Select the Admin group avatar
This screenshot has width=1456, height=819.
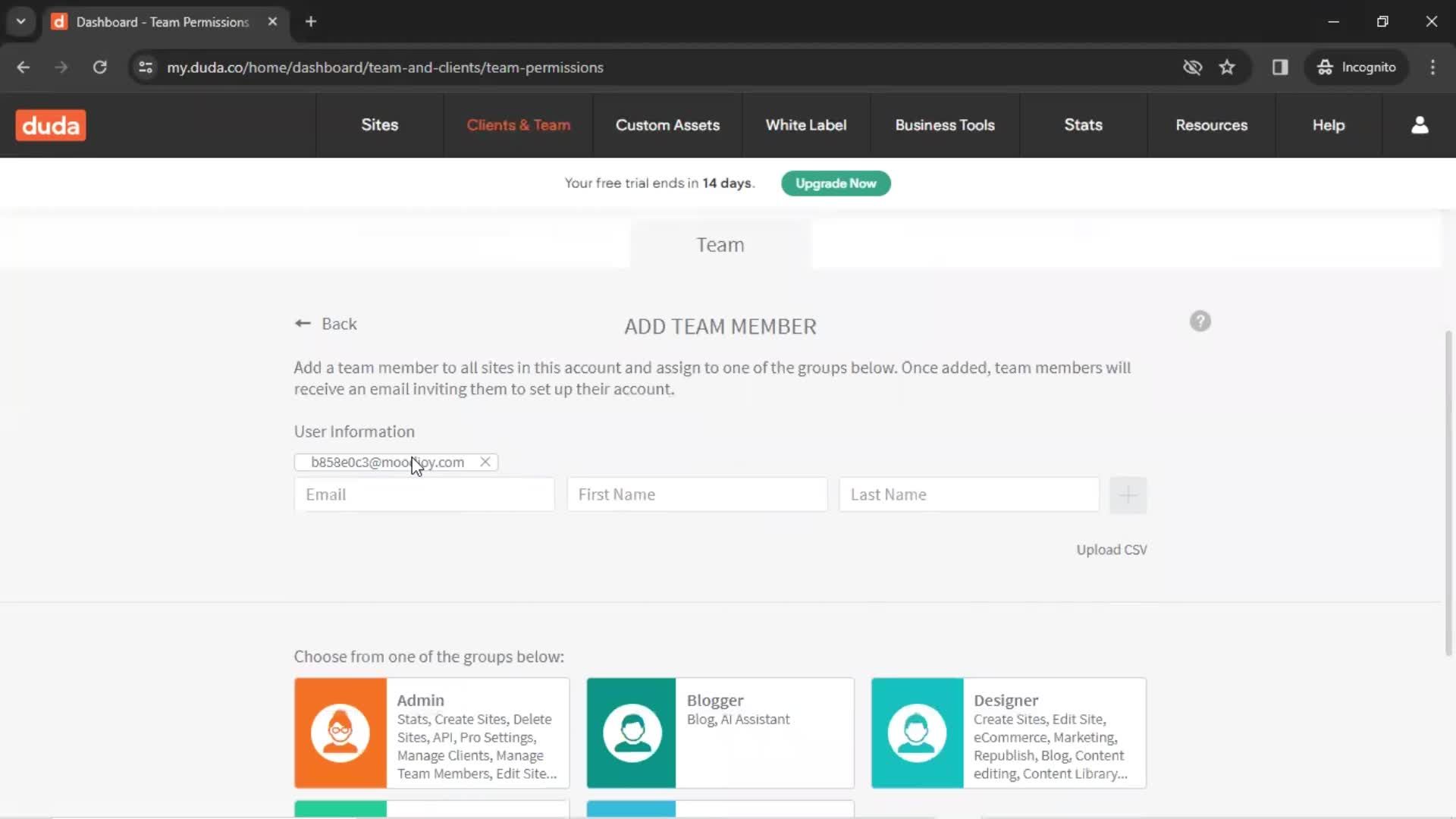tap(340, 733)
